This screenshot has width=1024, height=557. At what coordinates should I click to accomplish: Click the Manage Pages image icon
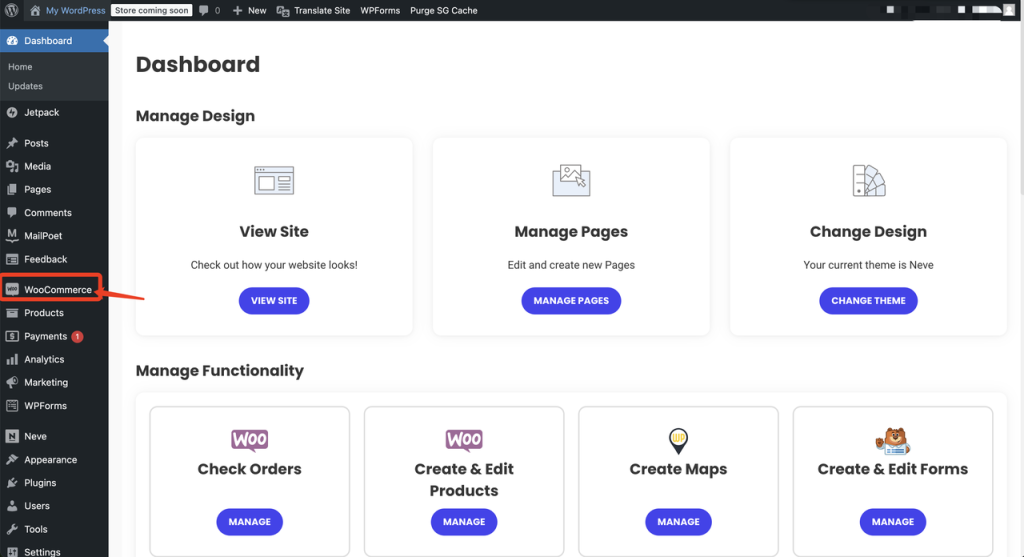pos(571,181)
